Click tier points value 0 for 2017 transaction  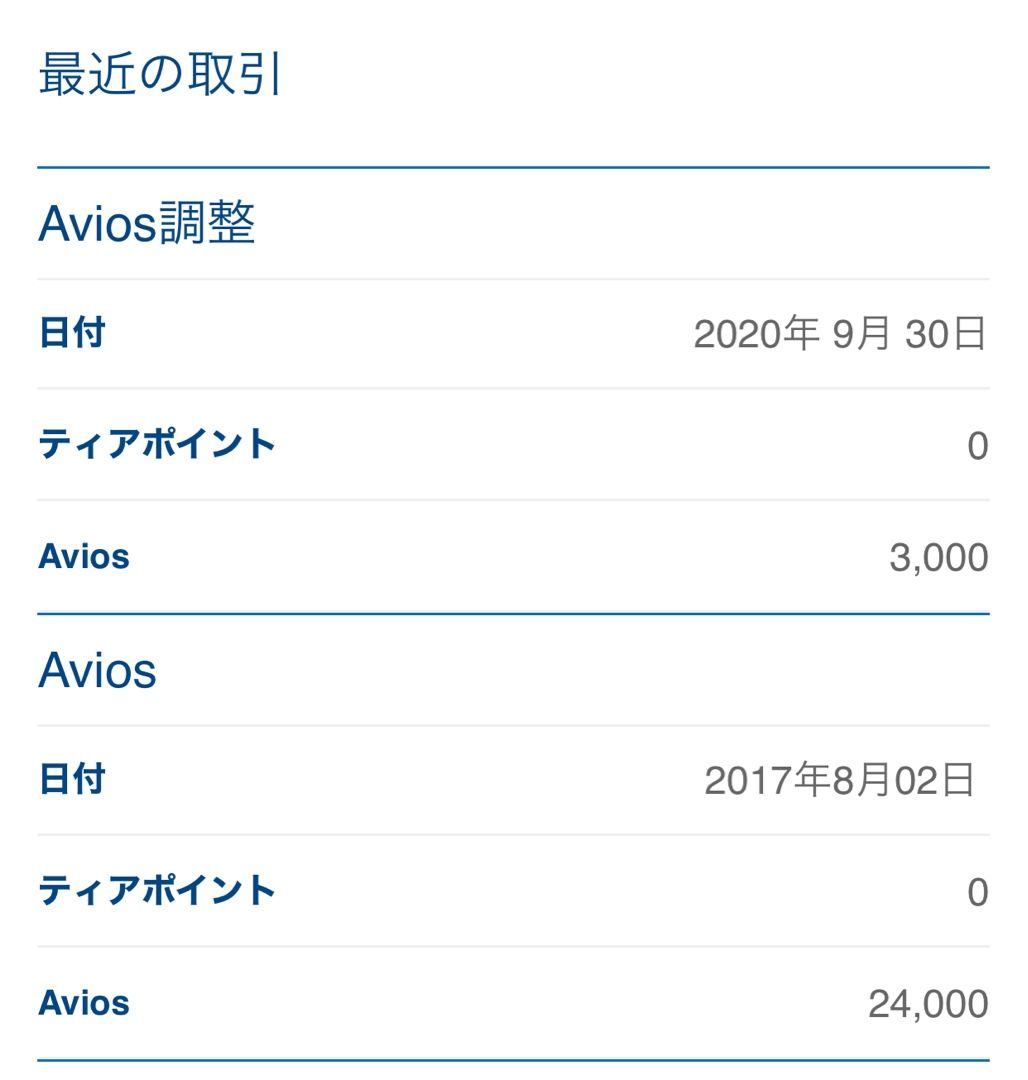[x=977, y=892]
